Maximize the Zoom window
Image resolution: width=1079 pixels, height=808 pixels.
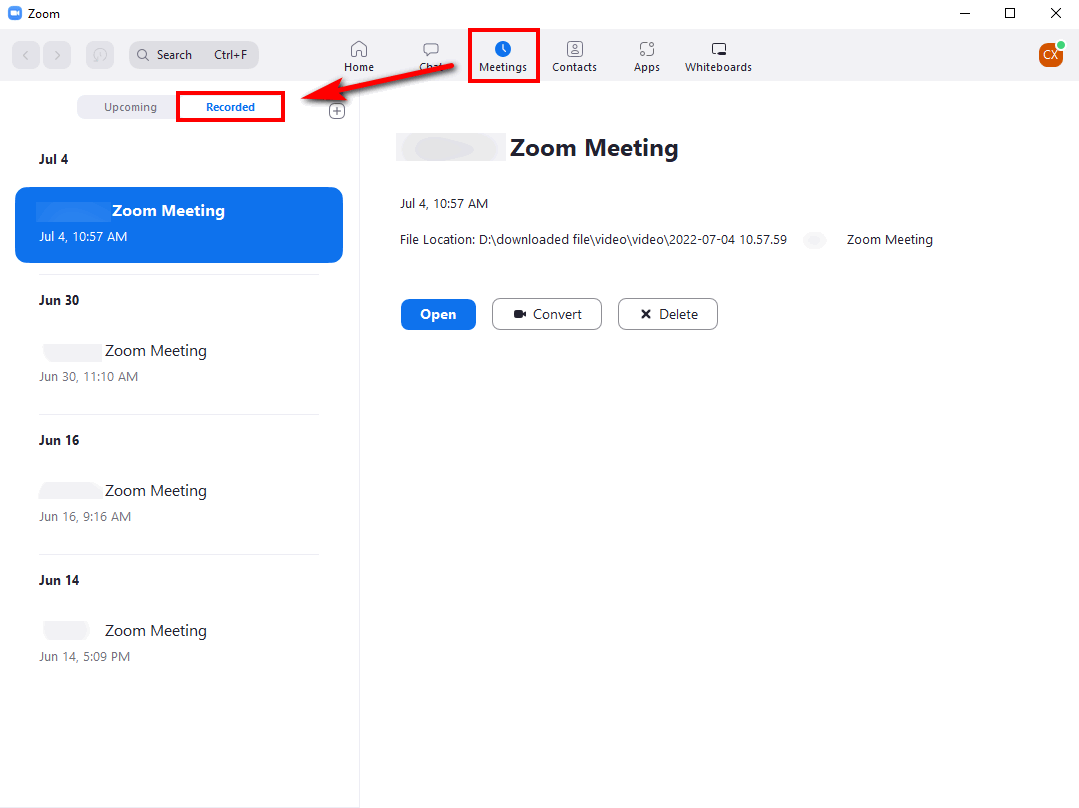pyautogui.click(x=1009, y=13)
